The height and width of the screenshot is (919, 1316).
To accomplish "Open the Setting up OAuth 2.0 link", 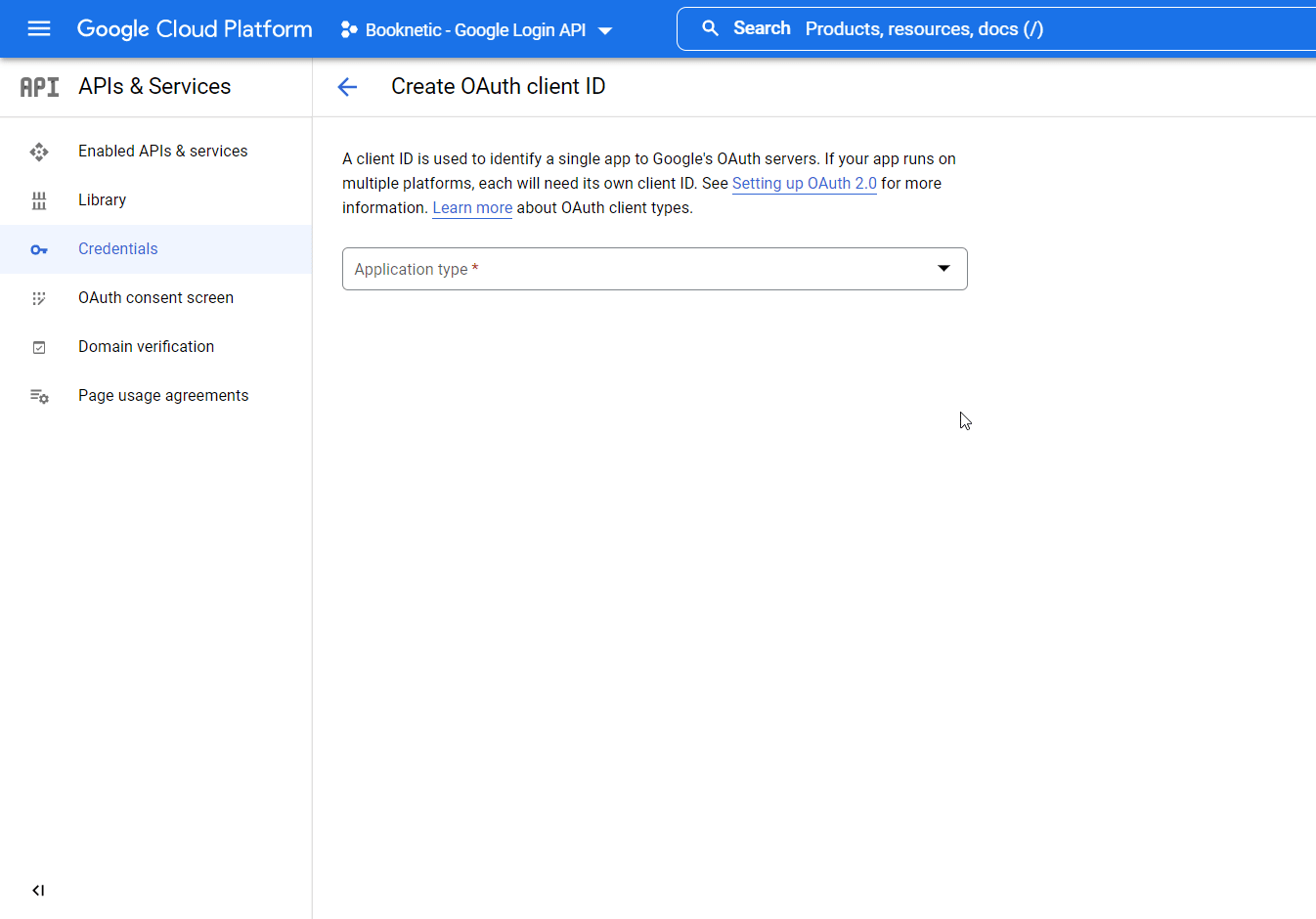I will pos(804,183).
